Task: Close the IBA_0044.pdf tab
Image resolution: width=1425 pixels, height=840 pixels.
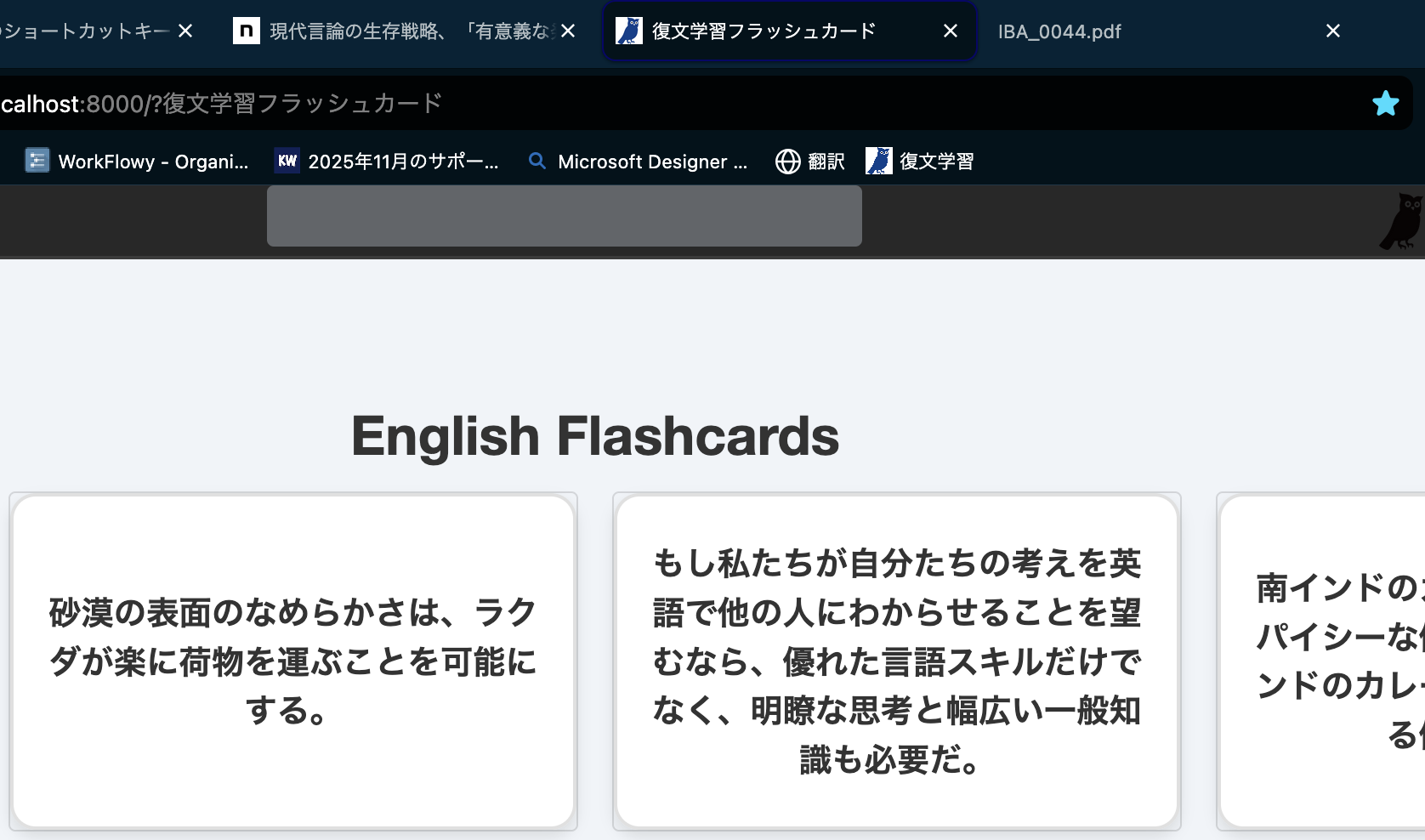Action: point(1332,31)
